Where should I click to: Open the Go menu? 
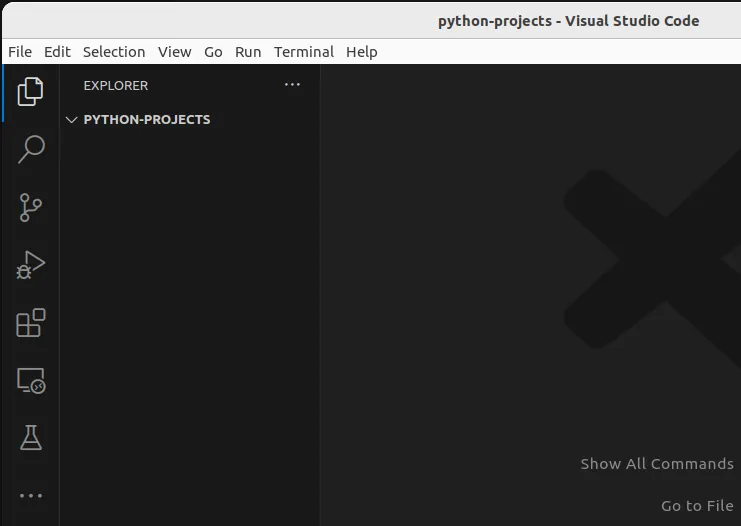[213, 52]
